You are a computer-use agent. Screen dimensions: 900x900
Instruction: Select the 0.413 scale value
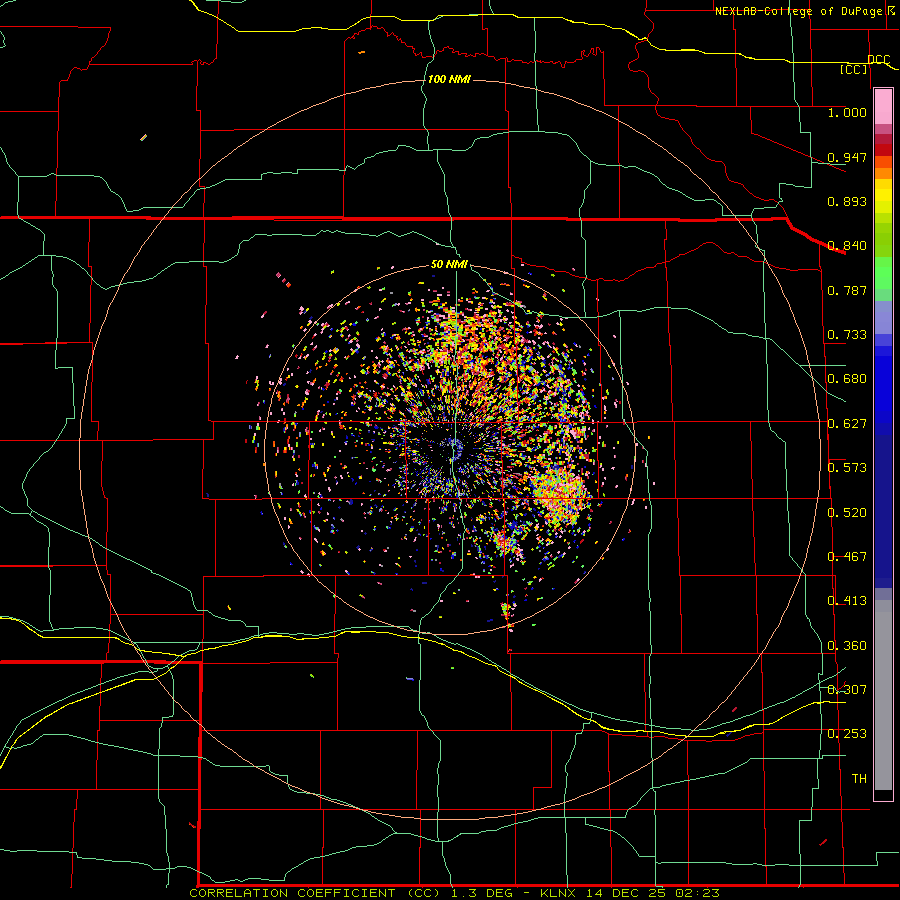pos(847,601)
